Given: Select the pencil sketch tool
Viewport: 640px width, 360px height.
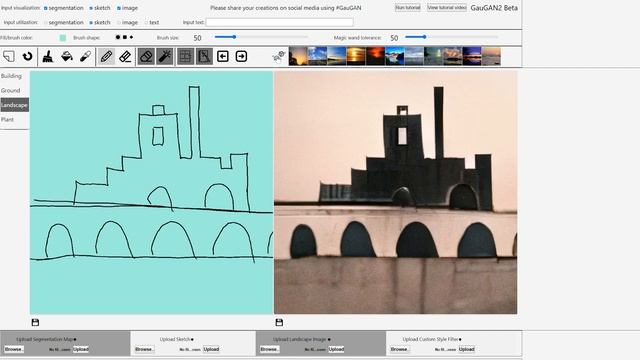Looking at the screenshot, I should 106,56.
